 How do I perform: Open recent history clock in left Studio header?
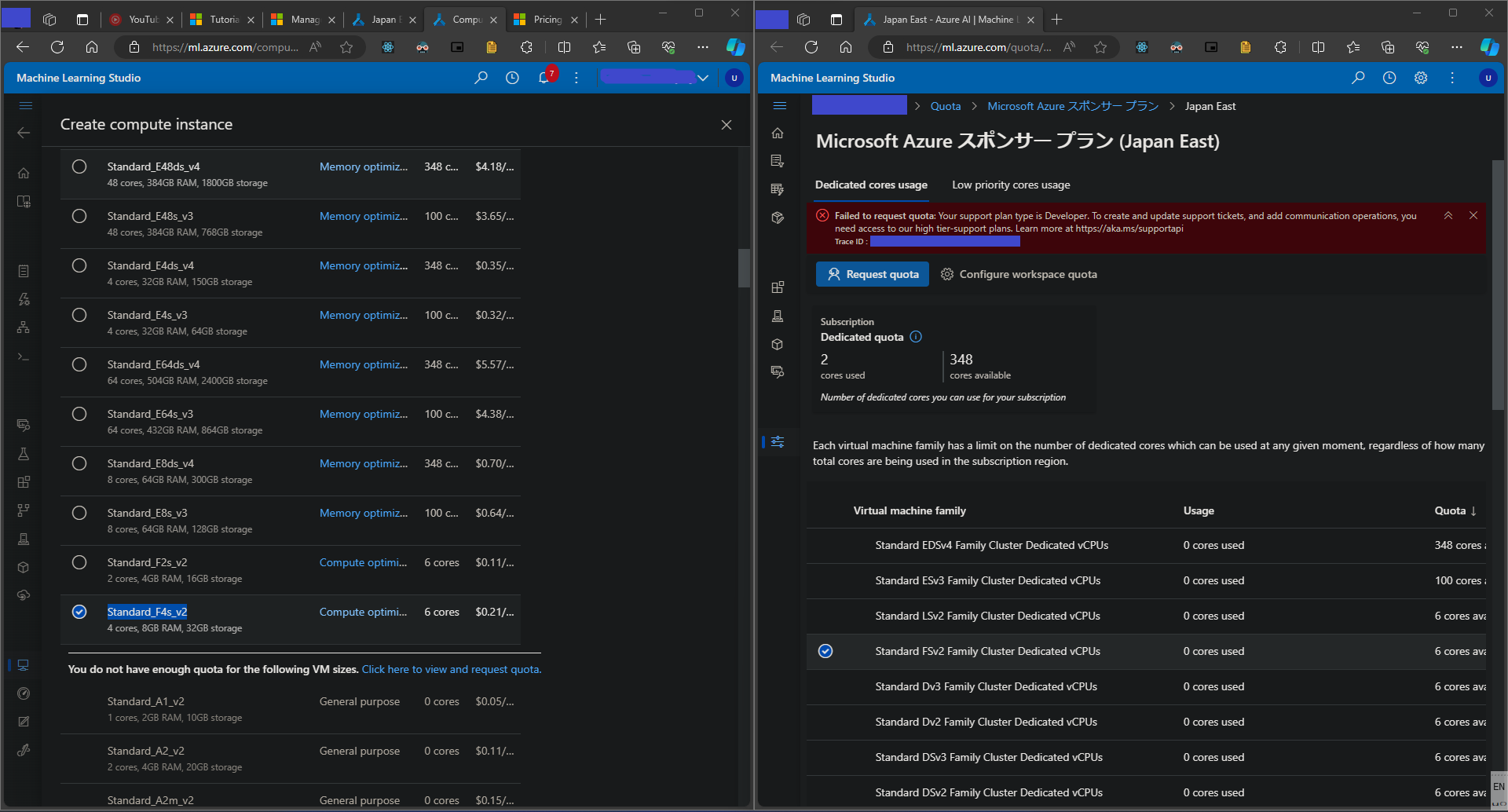point(512,78)
